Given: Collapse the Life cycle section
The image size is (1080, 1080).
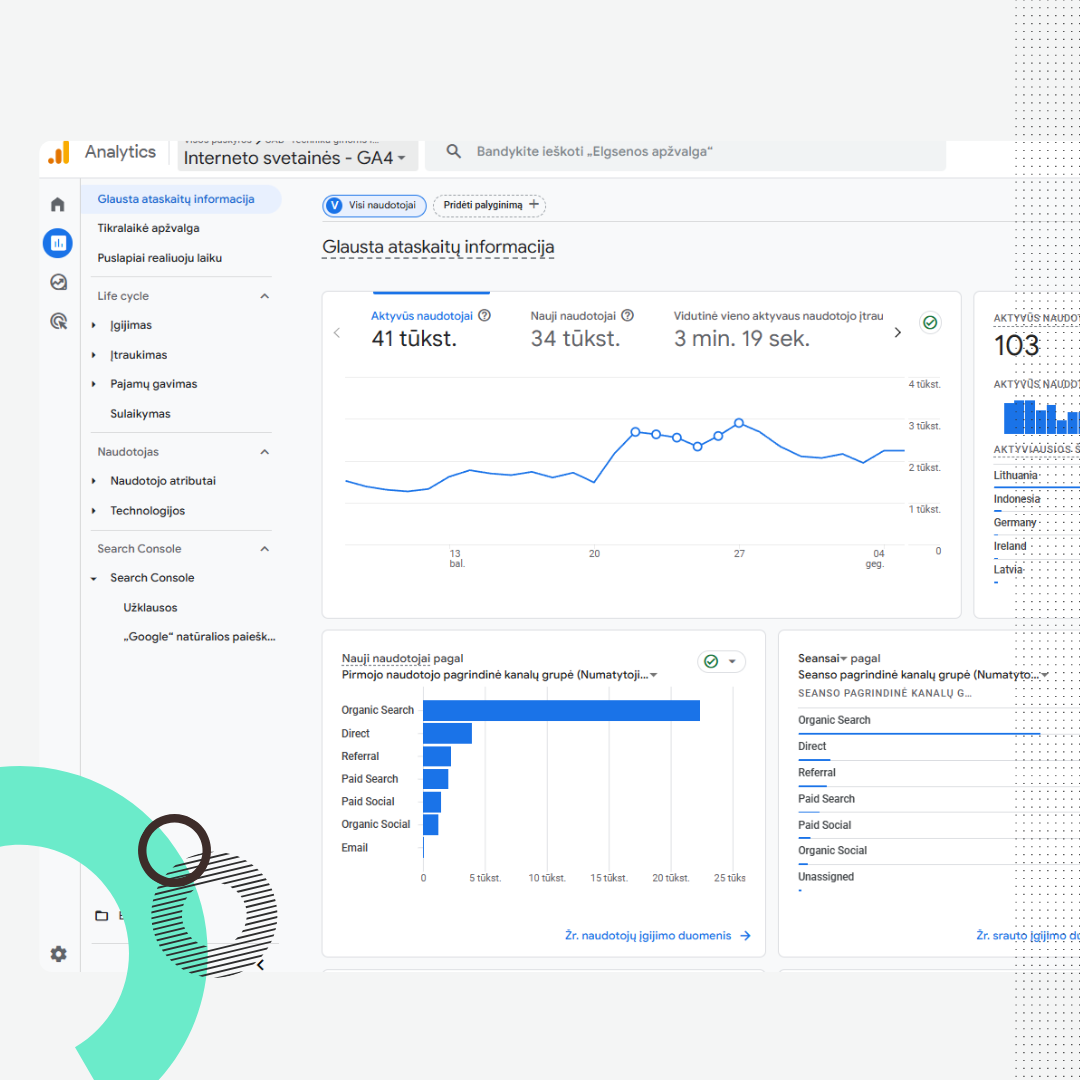Looking at the screenshot, I should point(265,296).
